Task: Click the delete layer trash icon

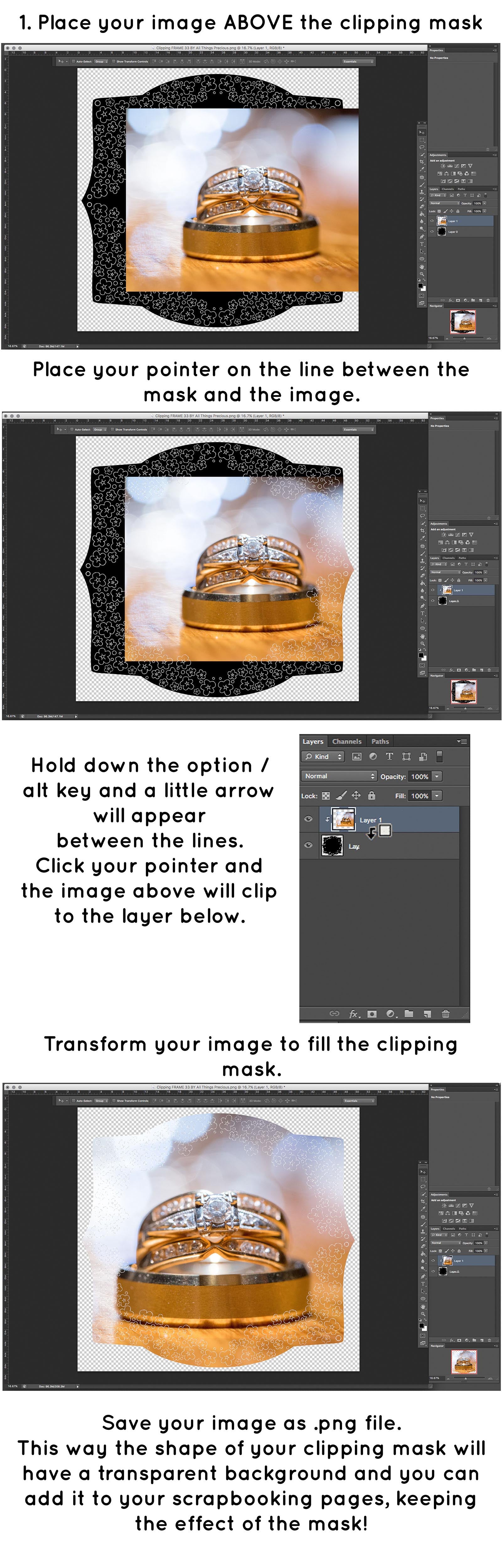Action: pyautogui.click(x=446, y=1013)
